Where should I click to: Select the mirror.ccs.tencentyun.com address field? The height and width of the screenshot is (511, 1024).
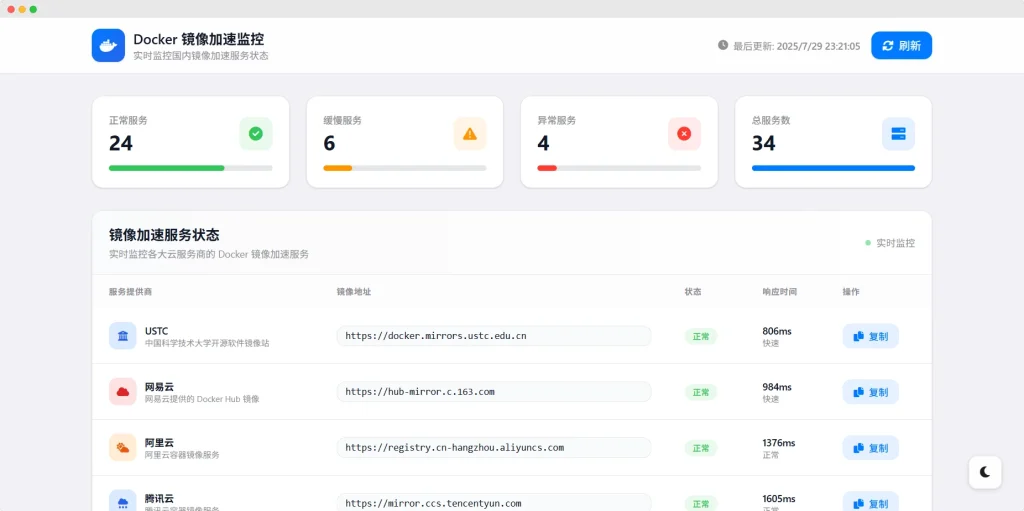pyautogui.click(x=494, y=502)
